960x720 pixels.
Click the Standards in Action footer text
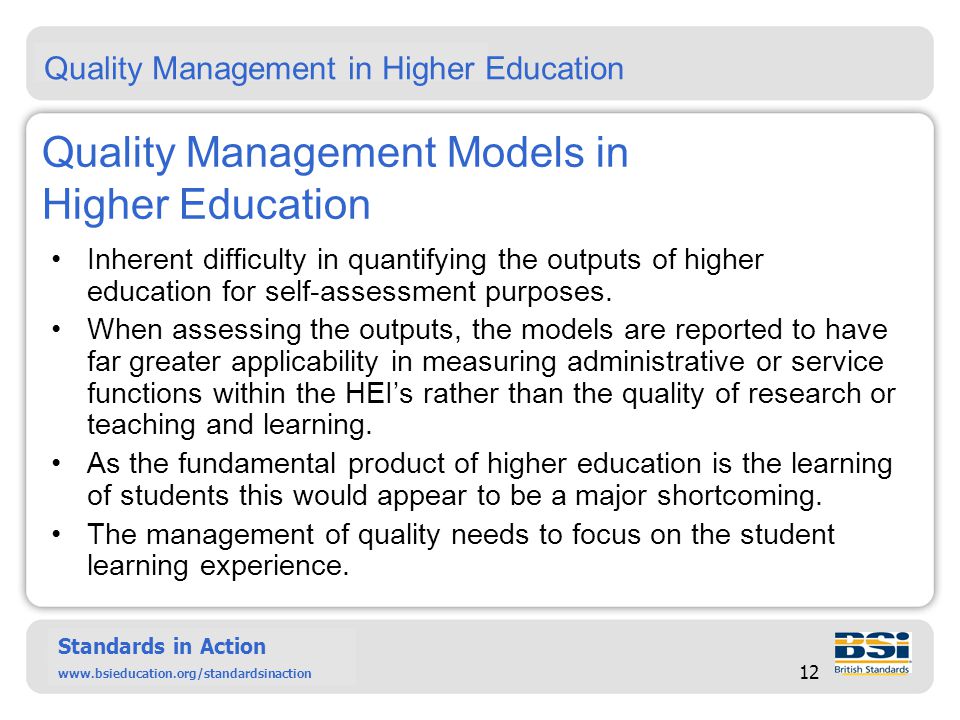click(162, 646)
